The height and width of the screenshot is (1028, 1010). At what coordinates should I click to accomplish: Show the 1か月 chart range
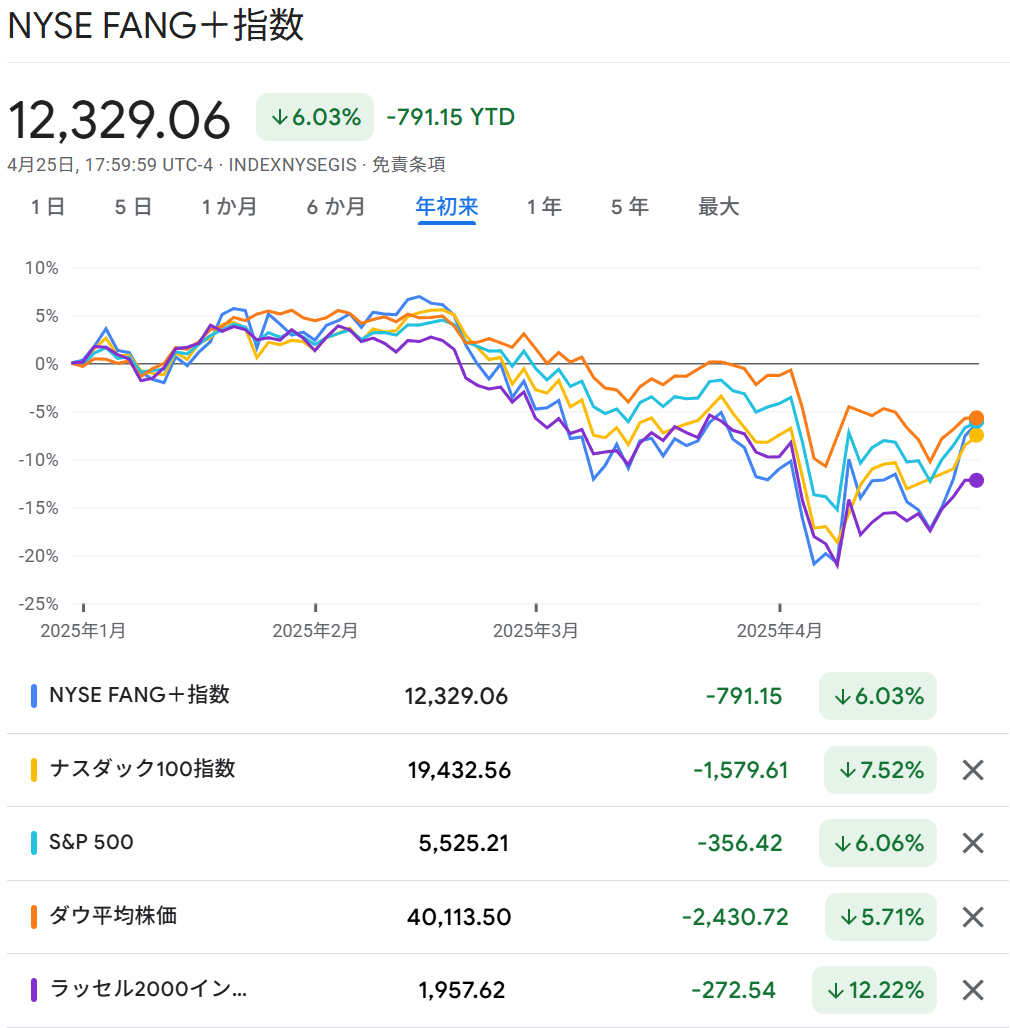229,207
